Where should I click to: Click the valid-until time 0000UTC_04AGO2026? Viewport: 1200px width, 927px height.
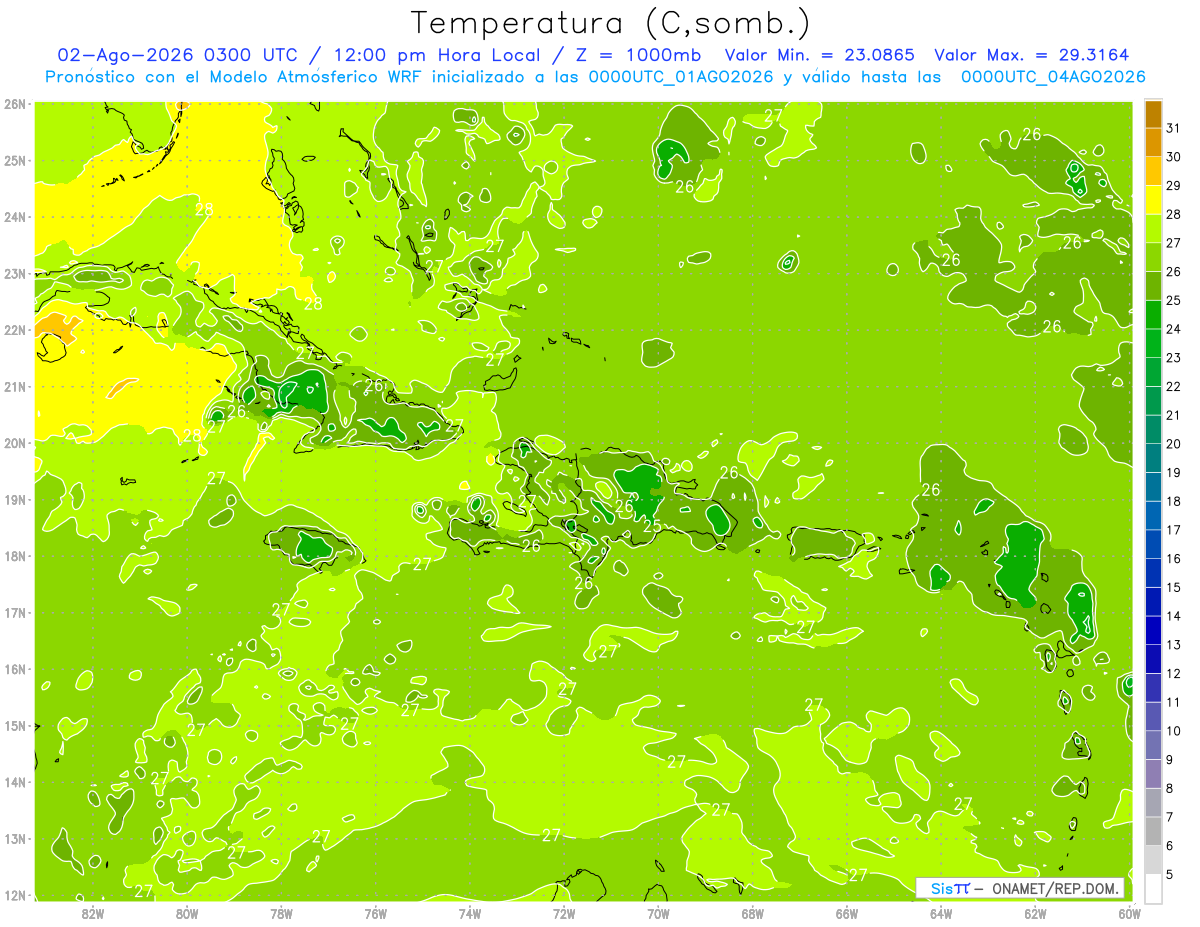1053,77
